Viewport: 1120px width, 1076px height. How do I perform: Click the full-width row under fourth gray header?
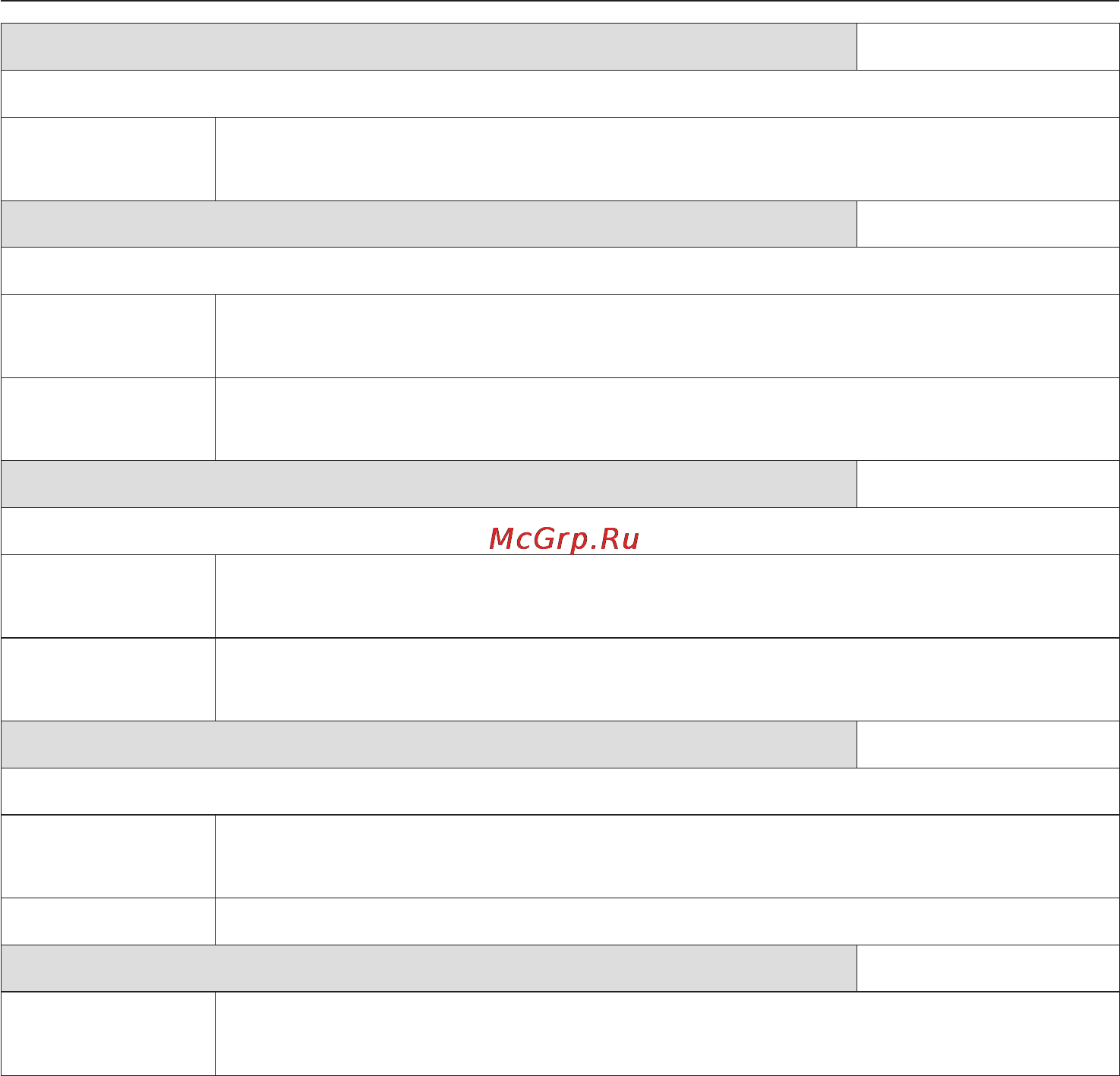point(560,791)
